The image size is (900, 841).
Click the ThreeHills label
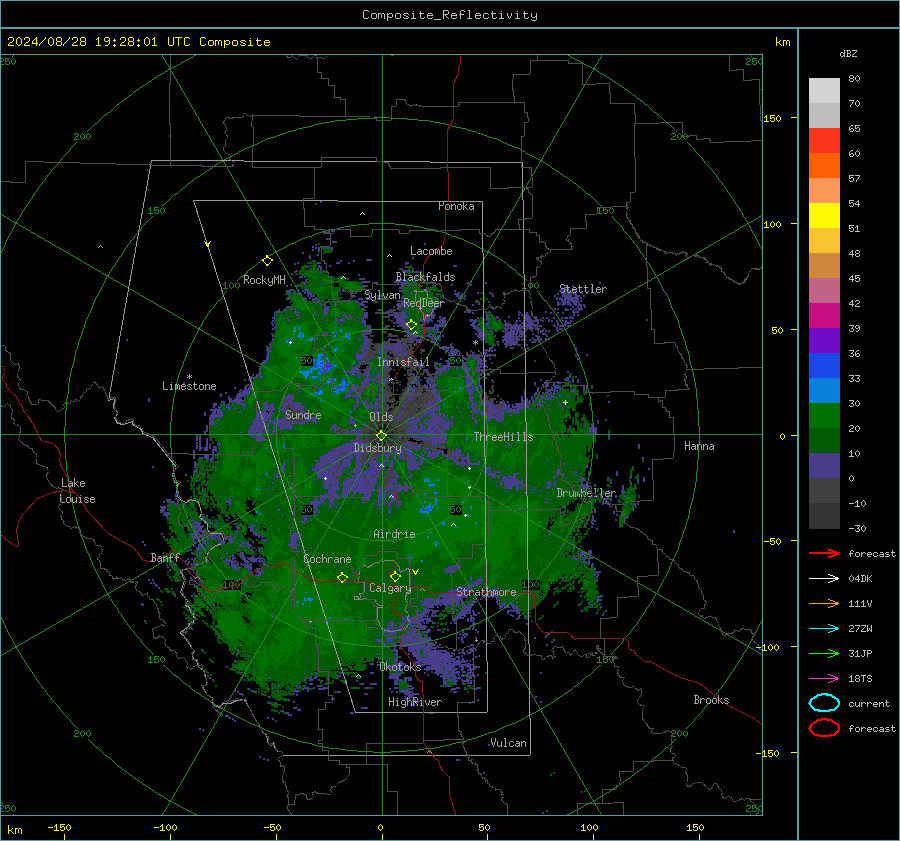pyautogui.click(x=503, y=437)
